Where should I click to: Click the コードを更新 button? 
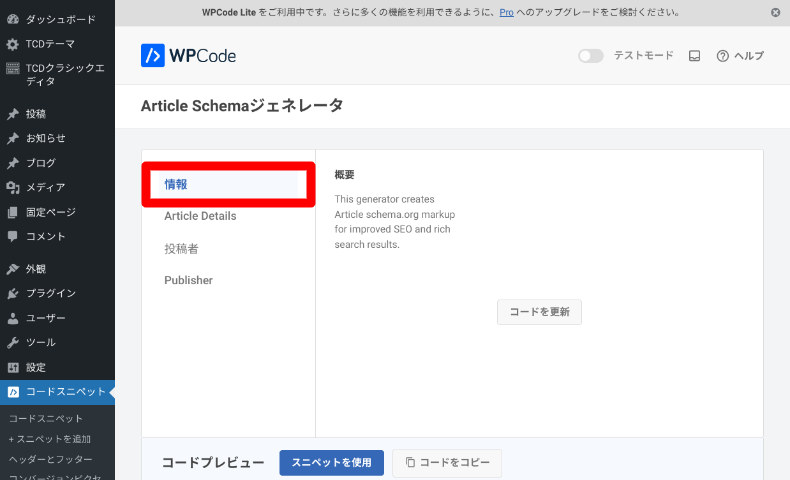pos(539,312)
